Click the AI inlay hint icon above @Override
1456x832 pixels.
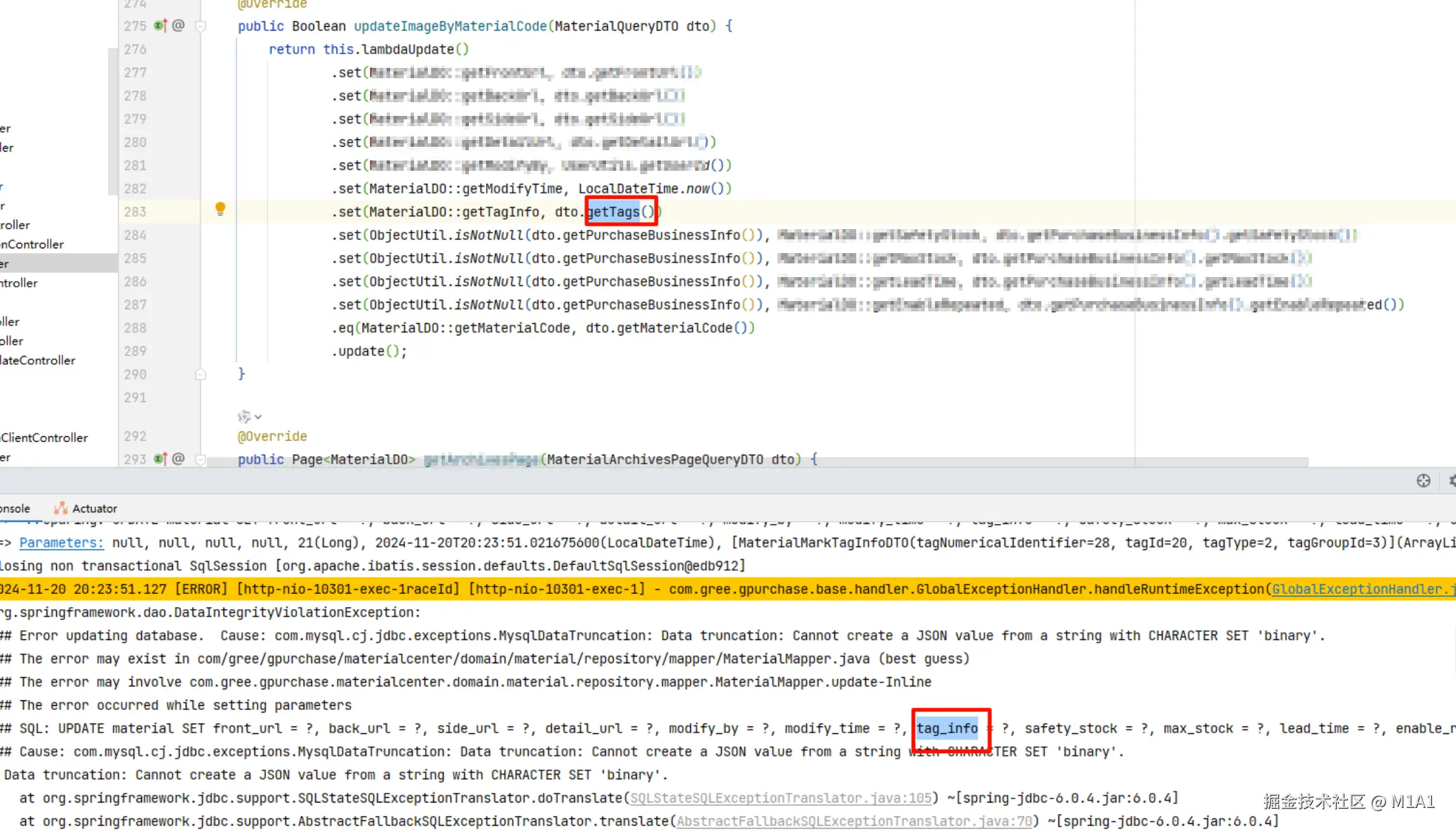coord(243,416)
